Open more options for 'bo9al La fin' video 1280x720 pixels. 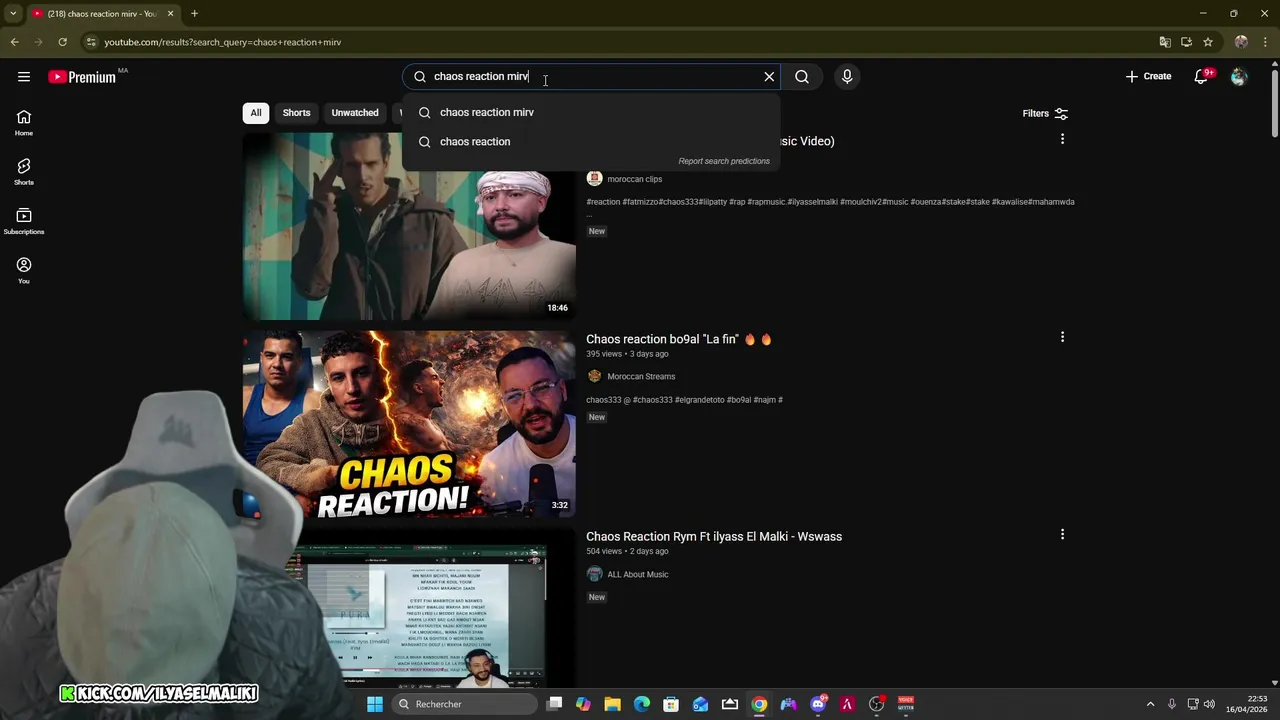(x=1062, y=337)
